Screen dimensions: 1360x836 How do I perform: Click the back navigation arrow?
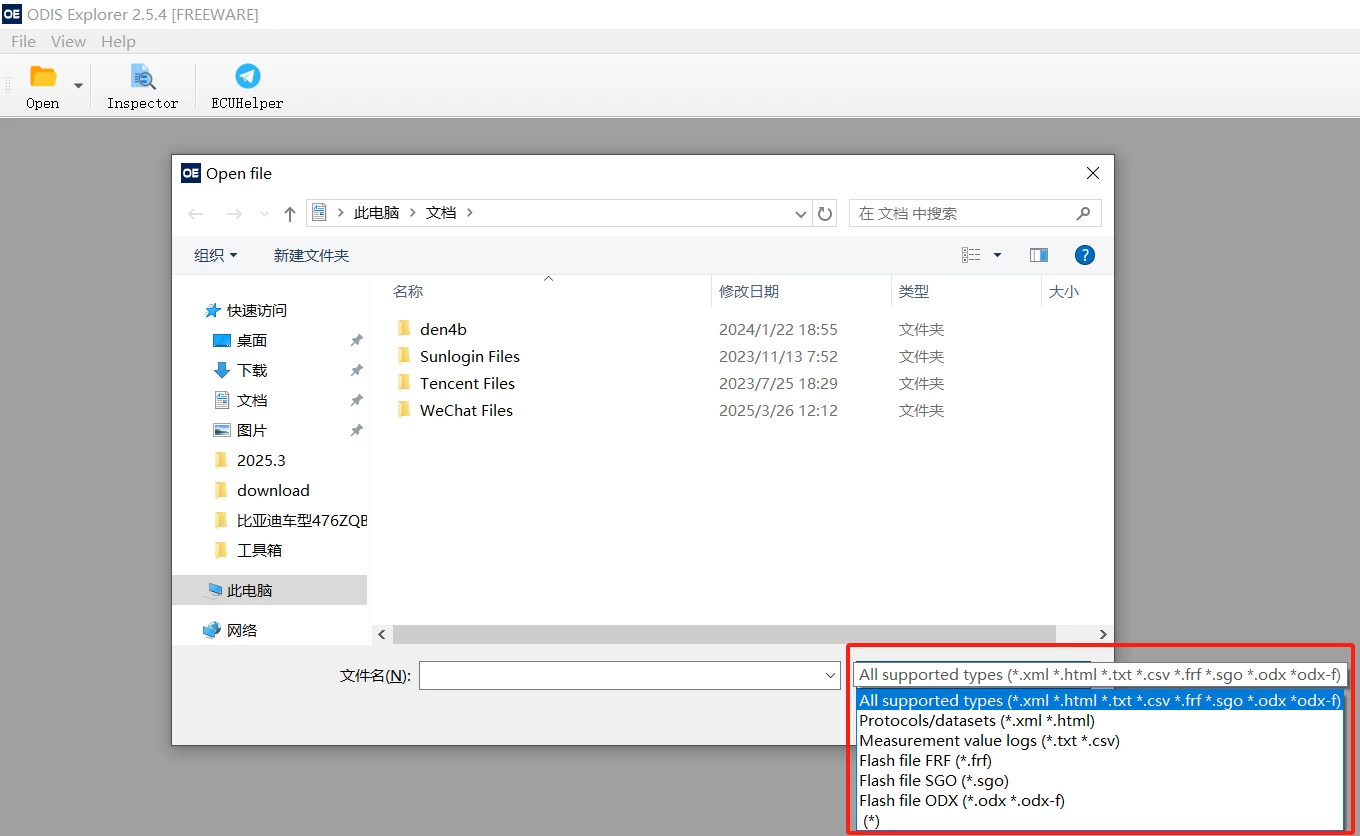pyautogui.click(x=196, y=213)
